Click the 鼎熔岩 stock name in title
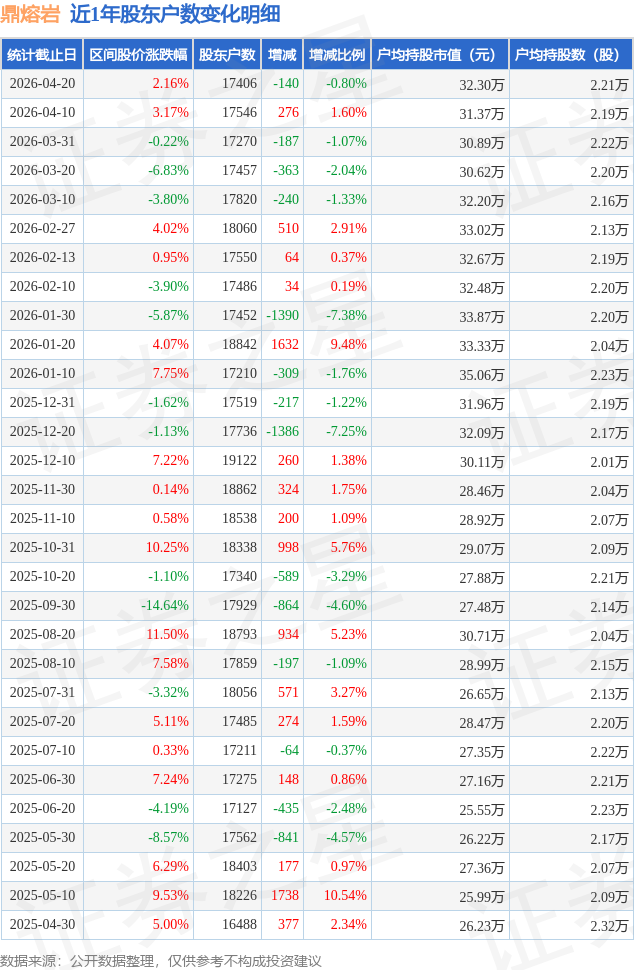The height and width of the screenshot is (970, 634). coord(31,14)
